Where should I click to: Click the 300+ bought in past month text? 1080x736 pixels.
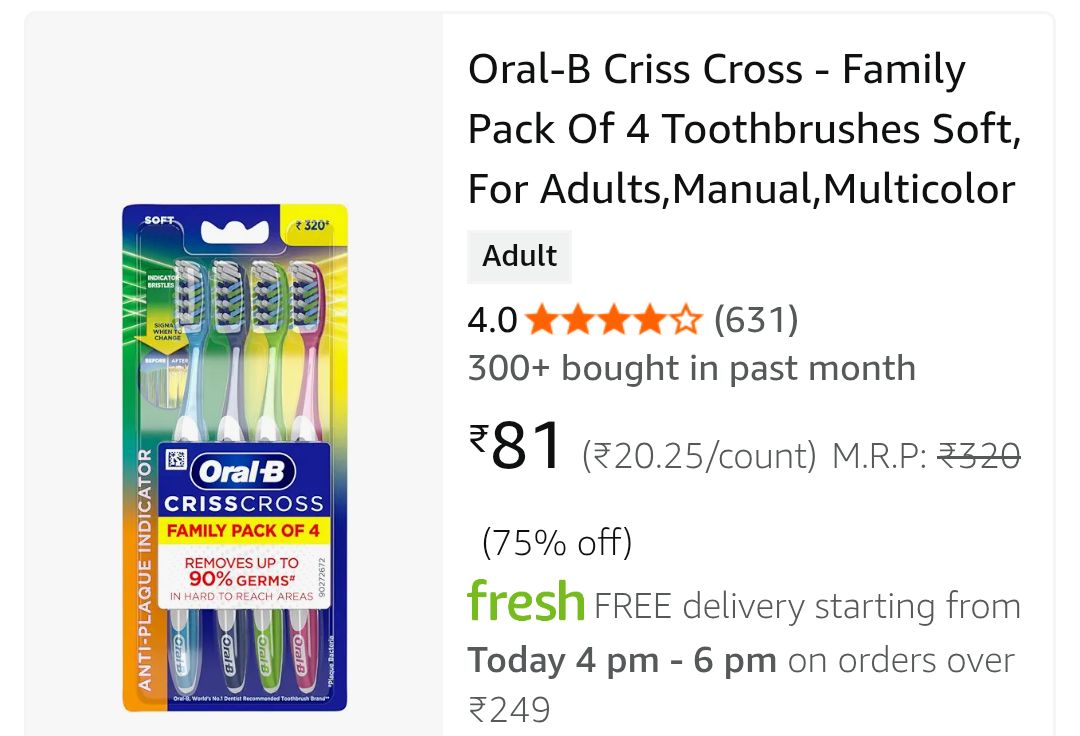(691, 368)
